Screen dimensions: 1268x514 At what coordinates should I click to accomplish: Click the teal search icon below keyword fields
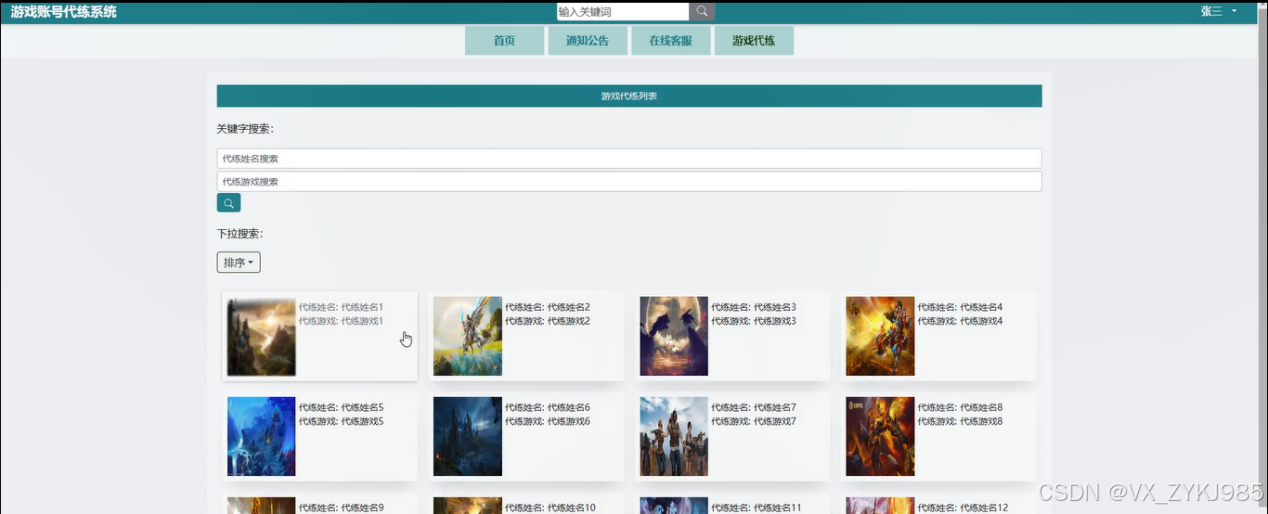point(229,203)
